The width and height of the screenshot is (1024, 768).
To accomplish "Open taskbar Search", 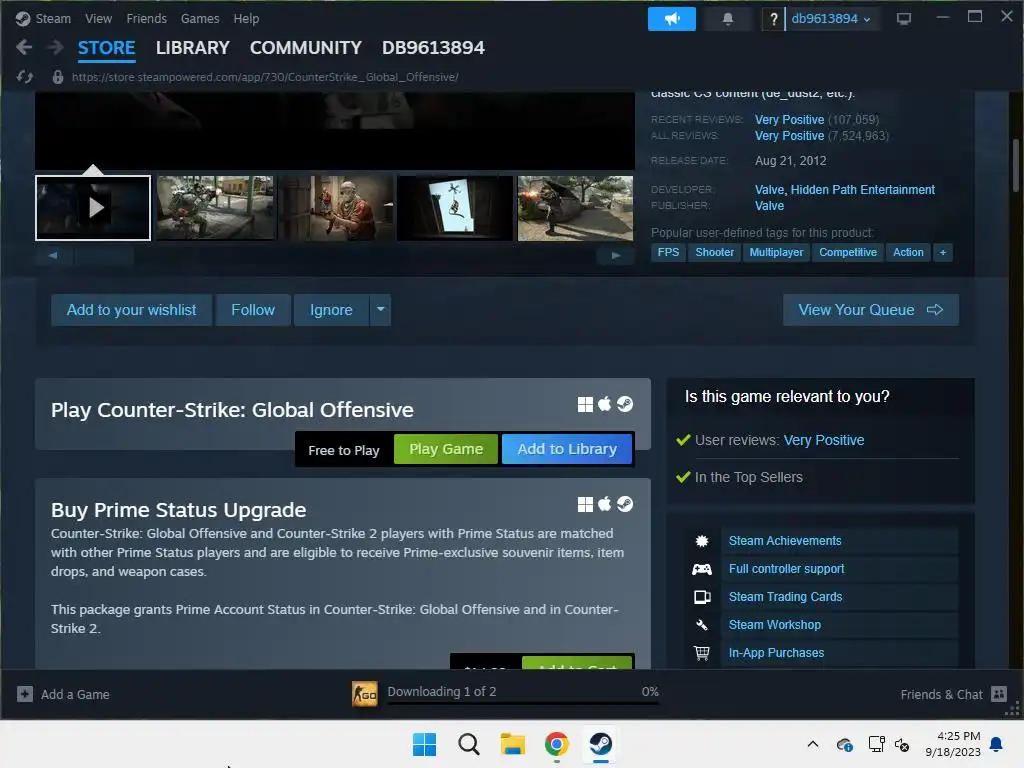I will point(469,744).
